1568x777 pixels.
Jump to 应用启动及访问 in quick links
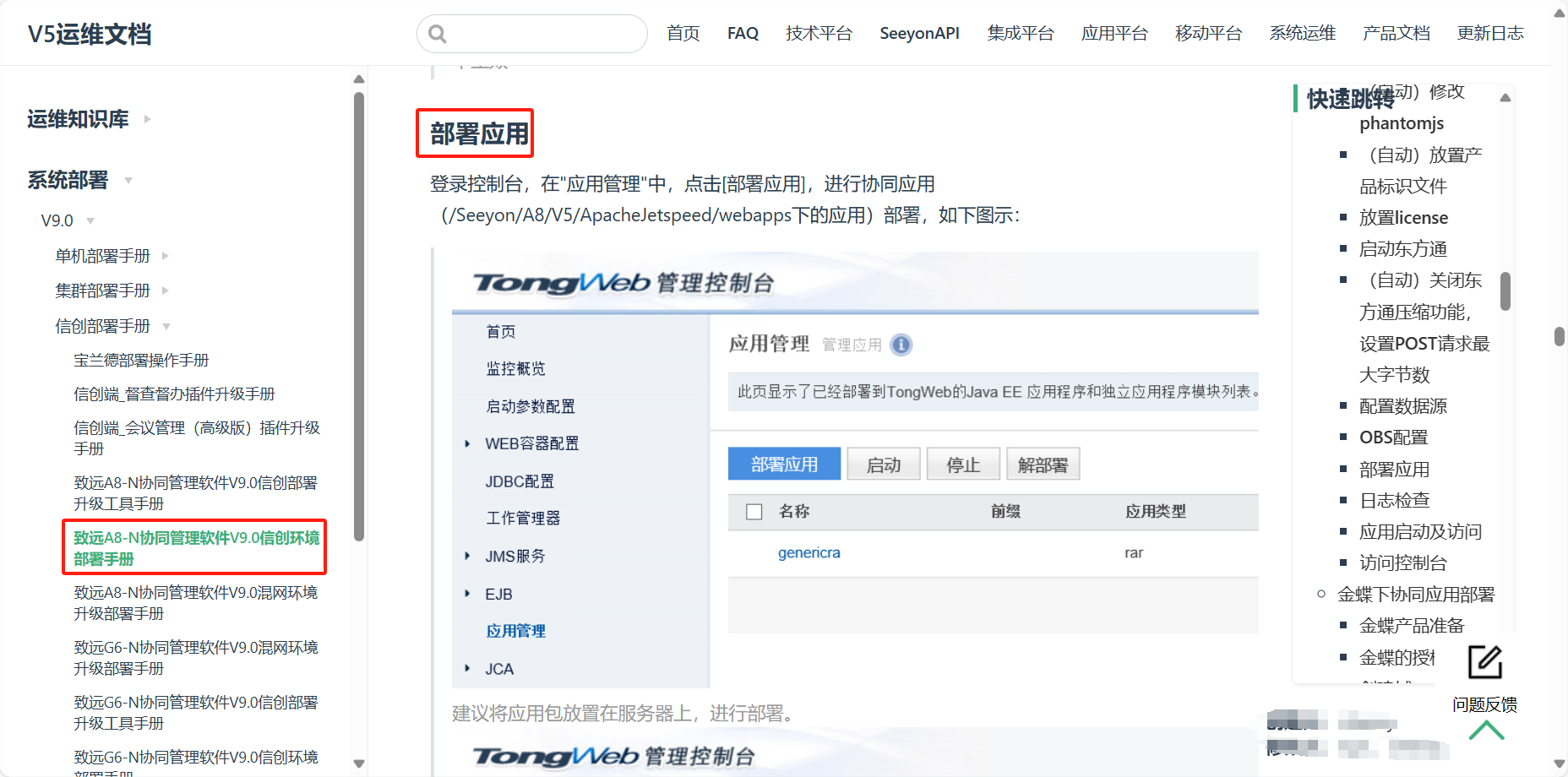click(1420, 531)
